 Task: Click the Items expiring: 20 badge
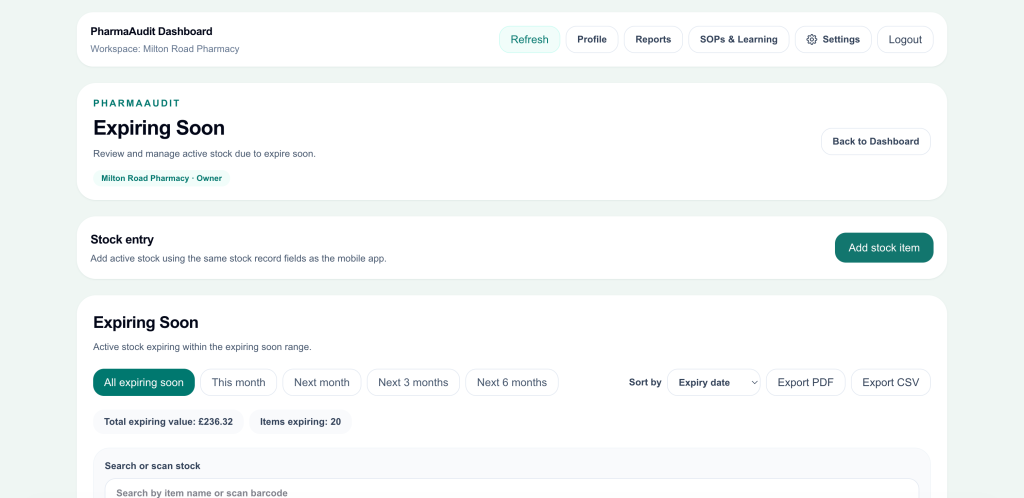(300, 422)
